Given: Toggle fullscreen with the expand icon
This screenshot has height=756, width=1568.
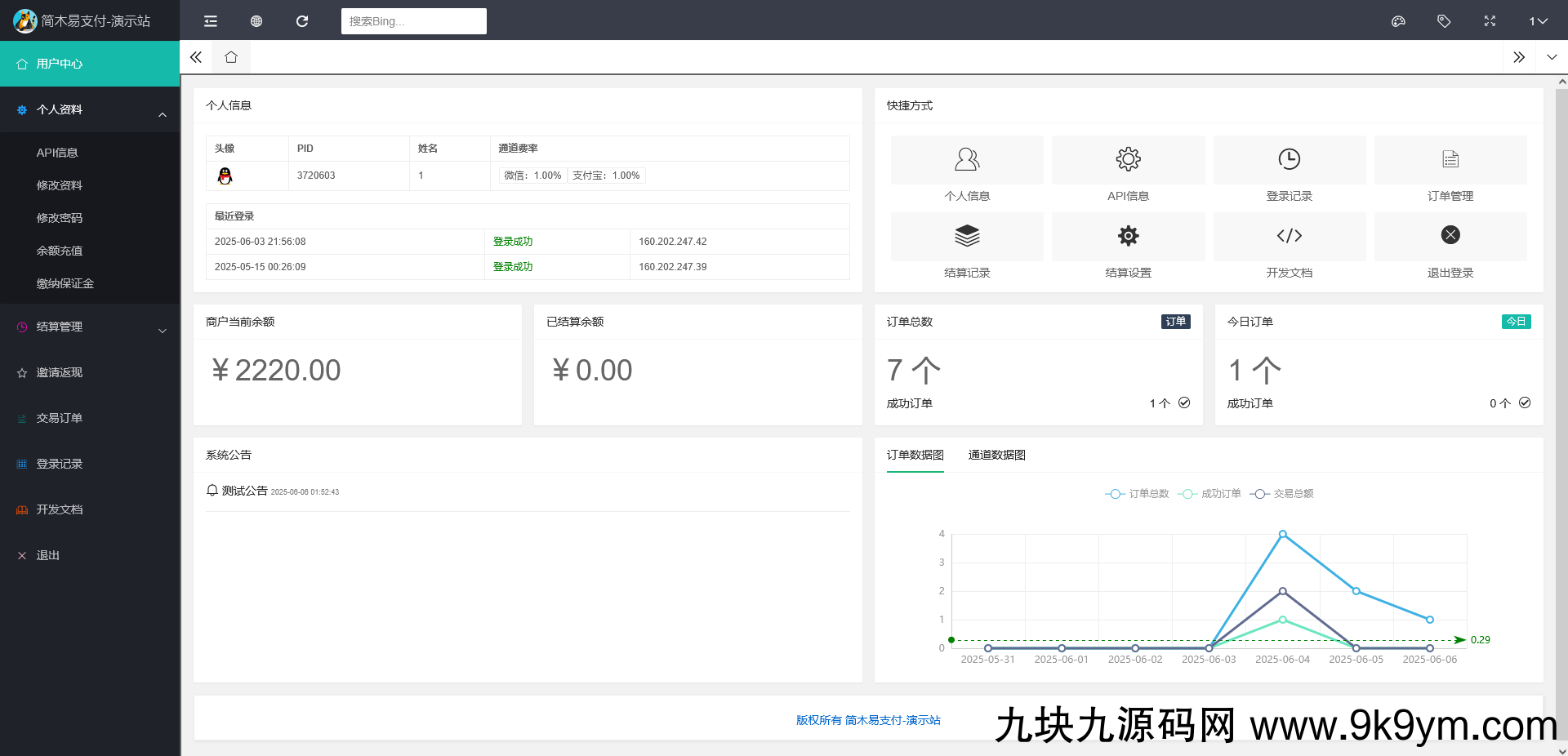Looking at the screenshot, I should pyautogui.click(x=1490, y=20).
